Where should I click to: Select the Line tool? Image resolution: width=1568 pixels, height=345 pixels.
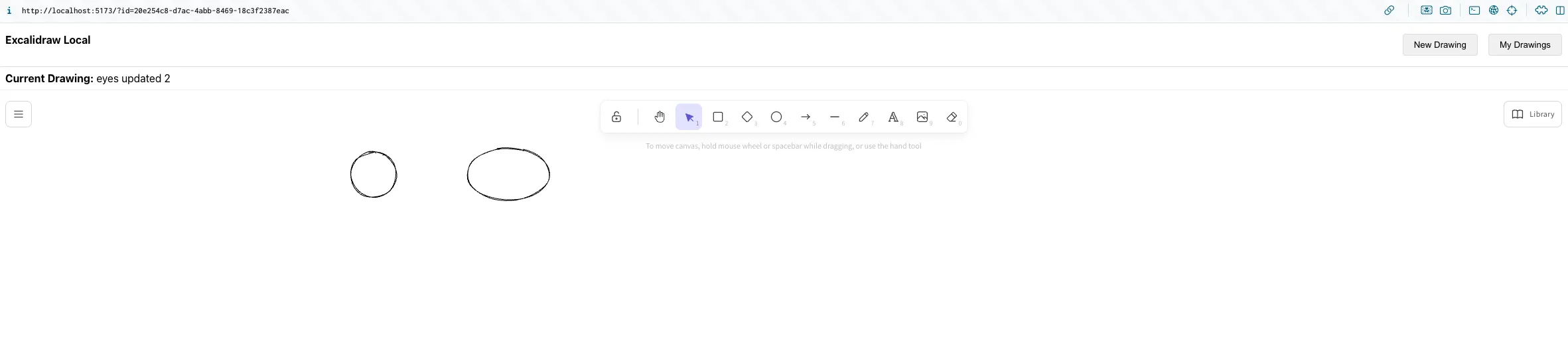coord(834,117)
